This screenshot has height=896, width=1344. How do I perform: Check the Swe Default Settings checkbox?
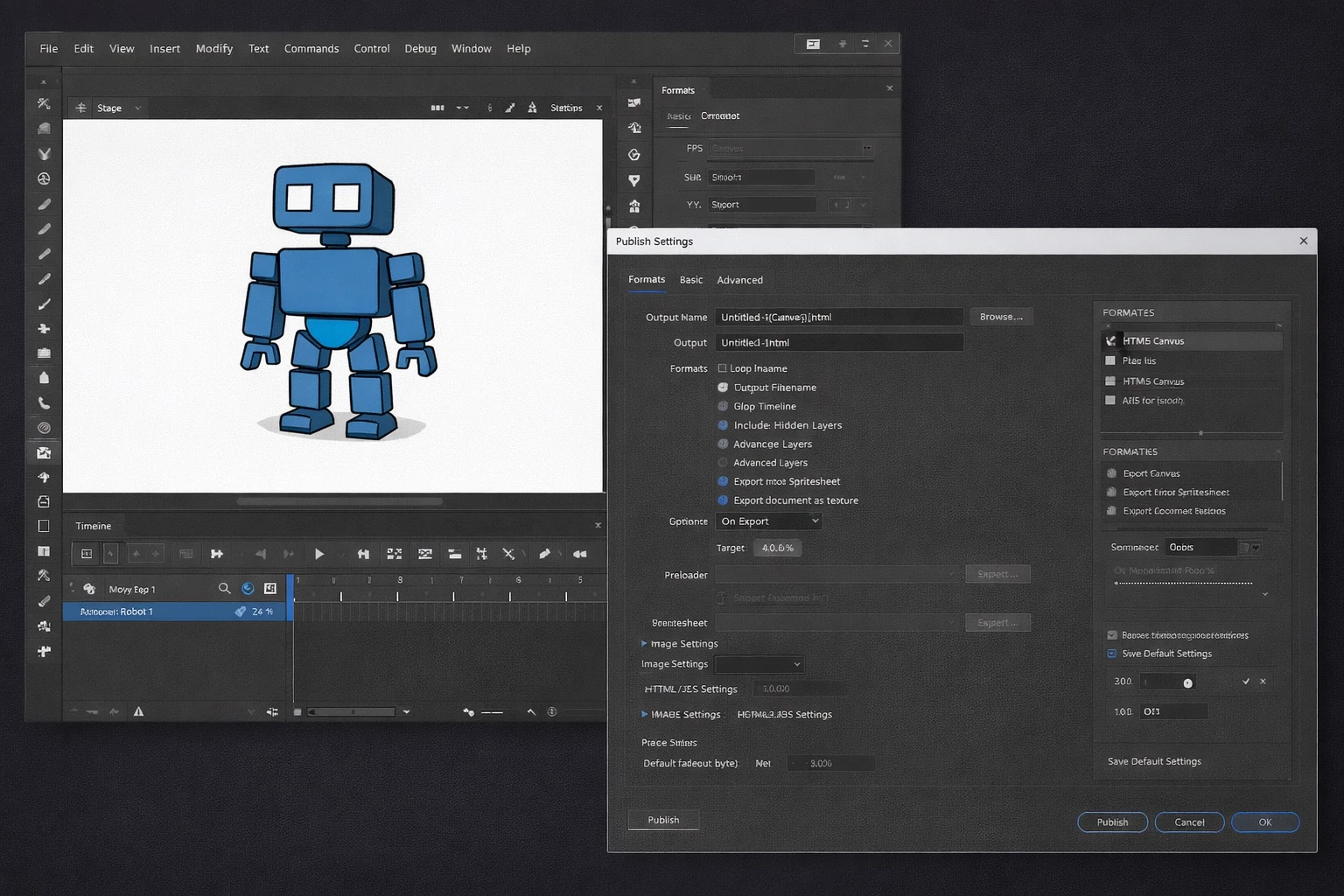[1112, 654]
